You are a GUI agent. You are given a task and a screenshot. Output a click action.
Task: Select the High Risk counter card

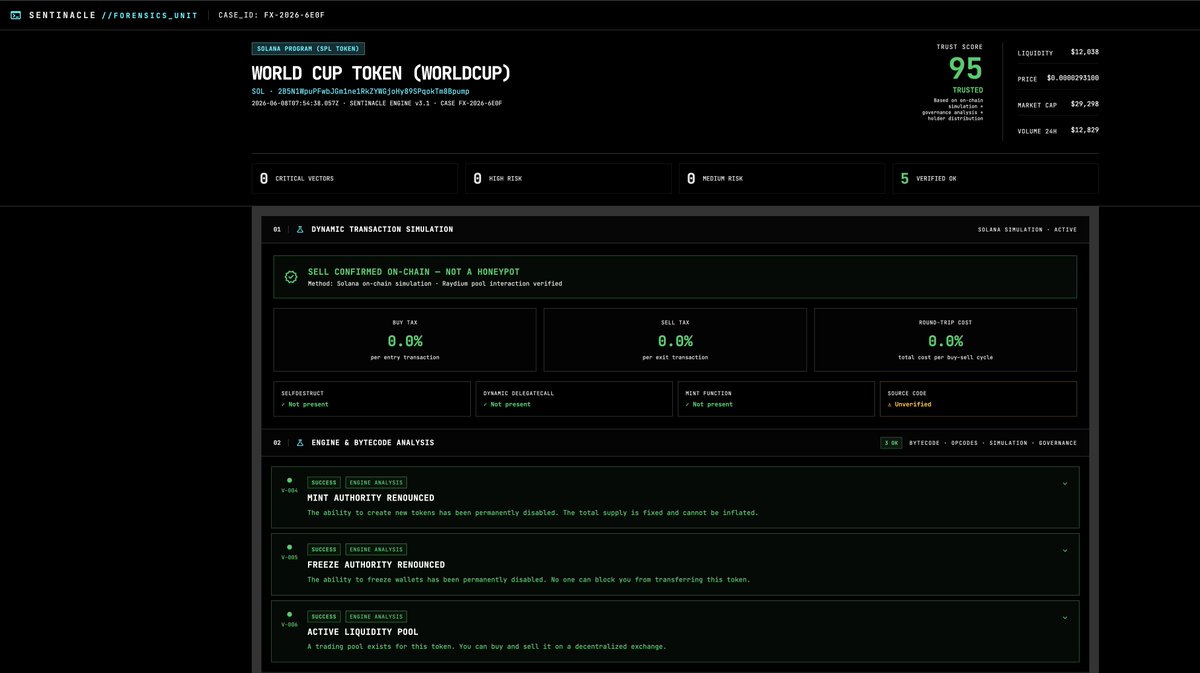569,178
